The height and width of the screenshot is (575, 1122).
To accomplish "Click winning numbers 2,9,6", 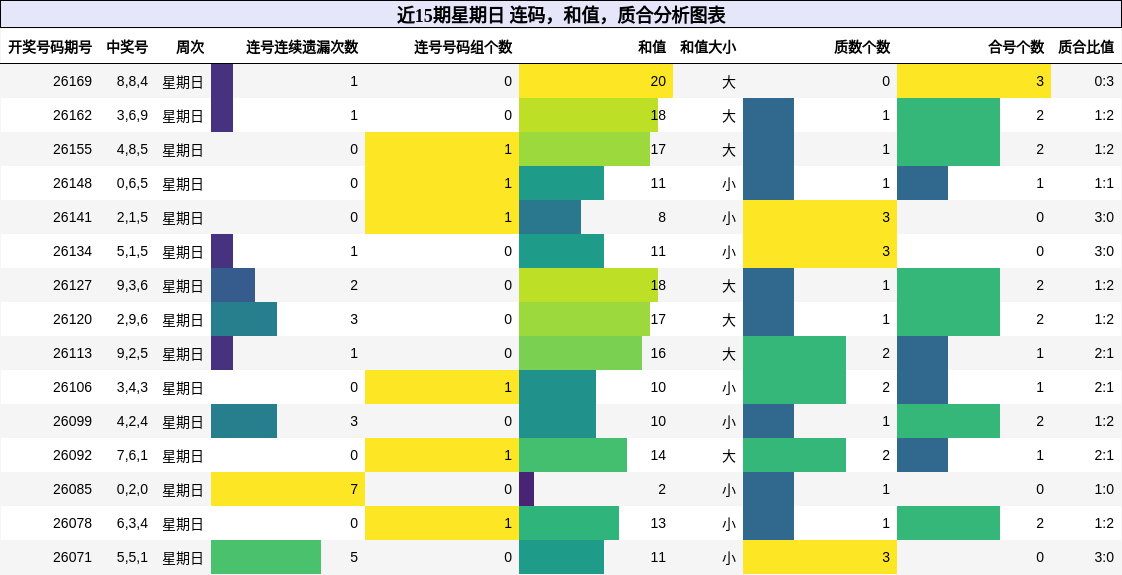I will click(x=132, y=319).
